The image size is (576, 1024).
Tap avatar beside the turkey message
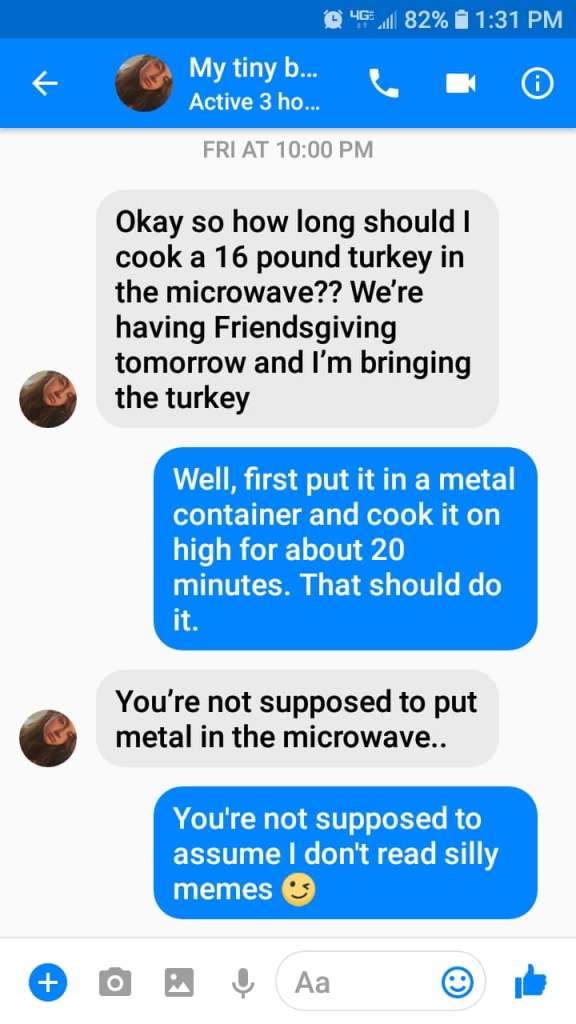pyautogui.click(x=48, y=399)
